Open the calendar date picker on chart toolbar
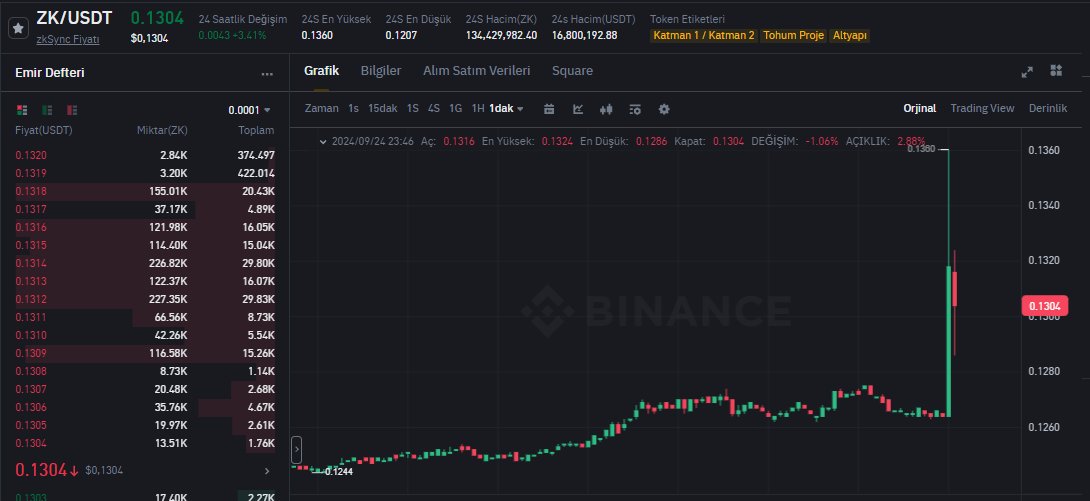The width and height of the screenshot is (1090, 501). click(x=549, y=108)
